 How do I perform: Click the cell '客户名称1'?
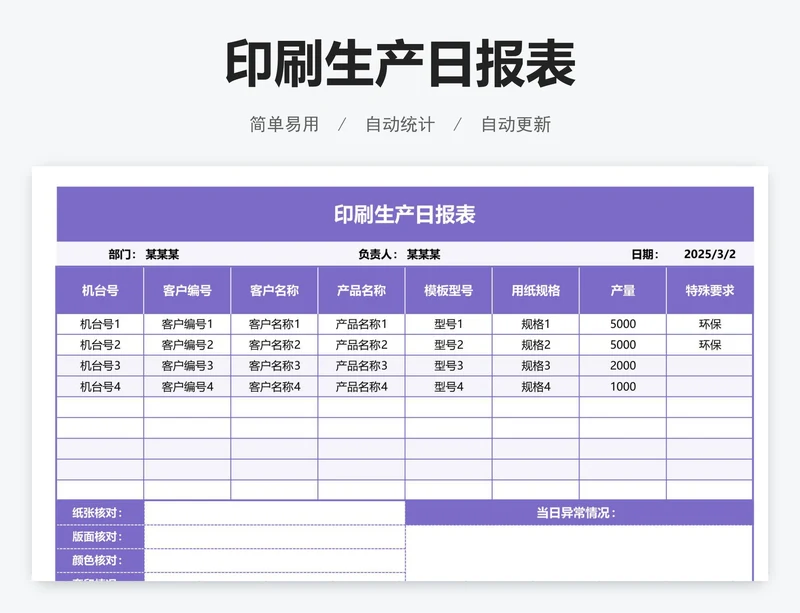(274, 324)
